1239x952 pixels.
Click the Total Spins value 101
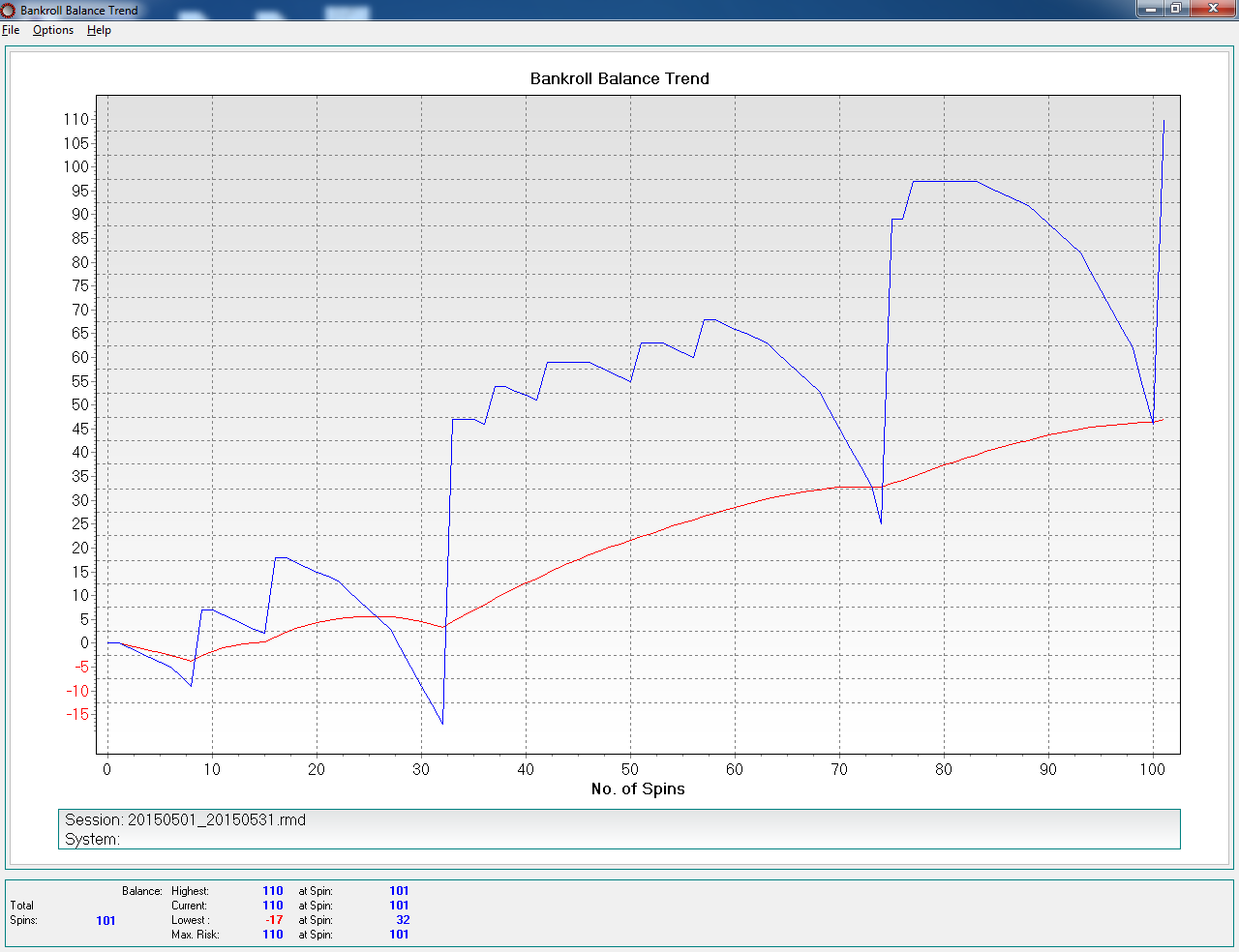[106, 920]
